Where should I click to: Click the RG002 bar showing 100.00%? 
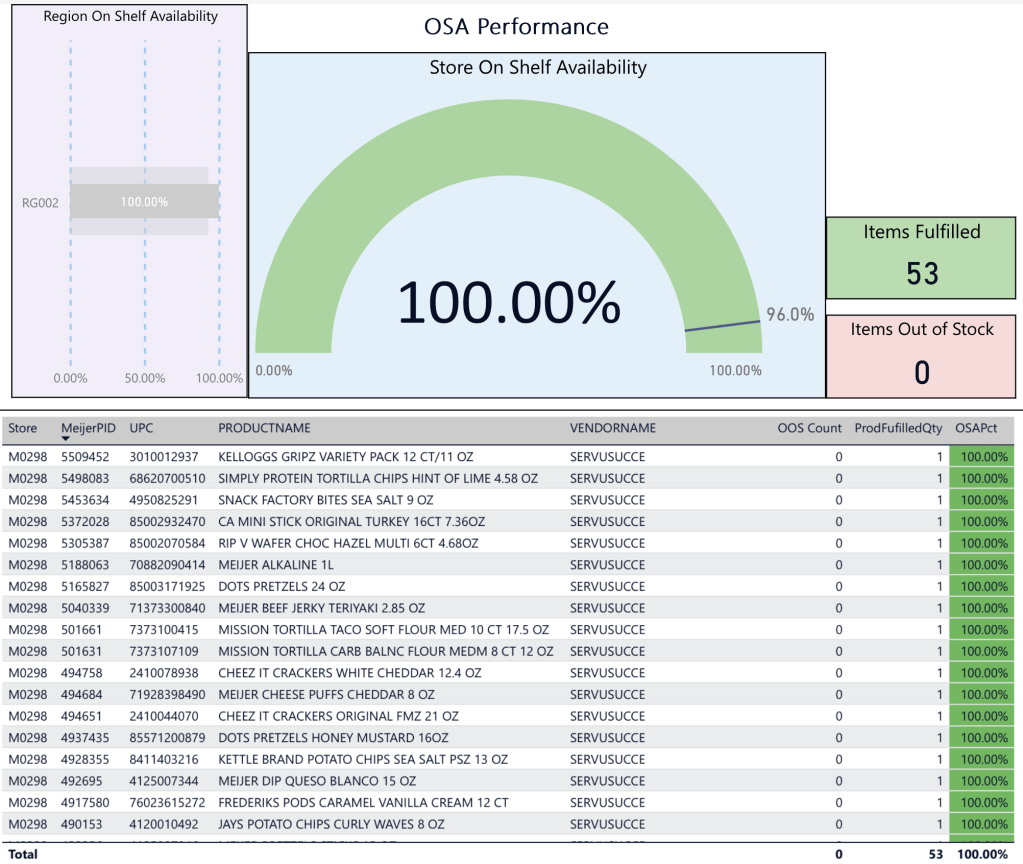coord(144,201)
